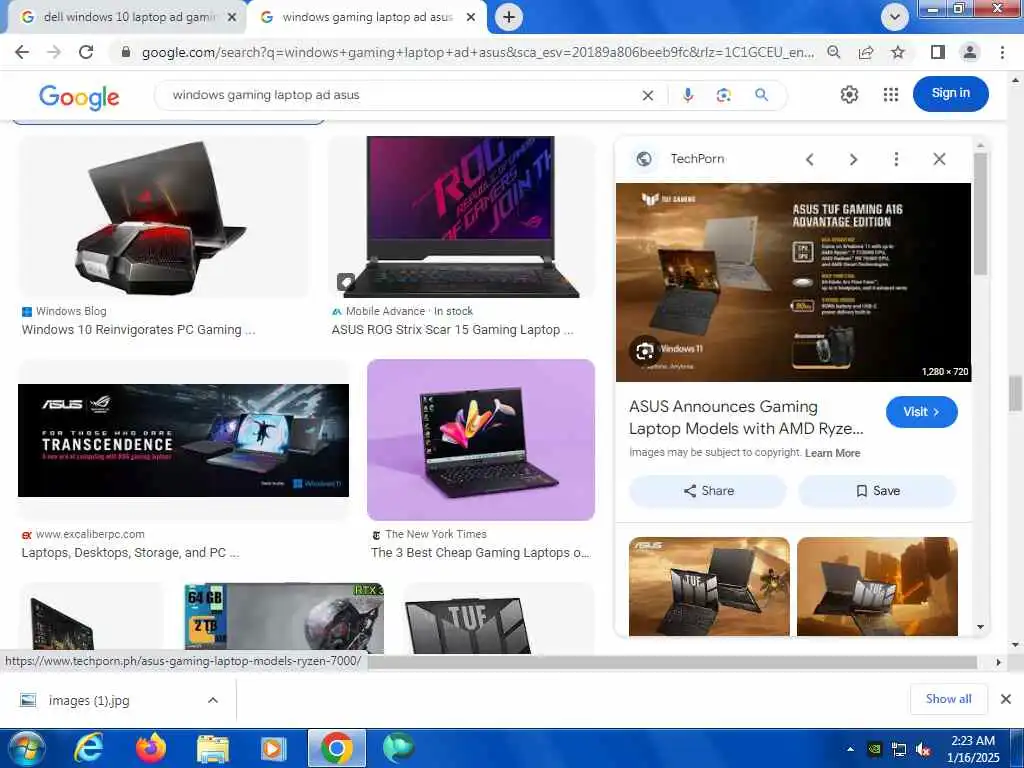Go back with the browser back arrow
1024x768 pixels.
pyautogui.click(x=22, y=52)
